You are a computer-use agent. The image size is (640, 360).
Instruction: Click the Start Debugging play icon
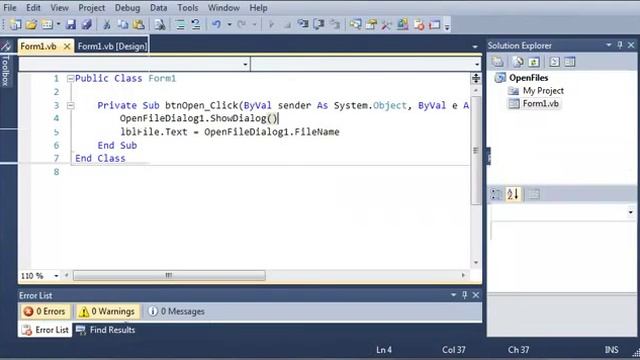(x=271, y=24)
